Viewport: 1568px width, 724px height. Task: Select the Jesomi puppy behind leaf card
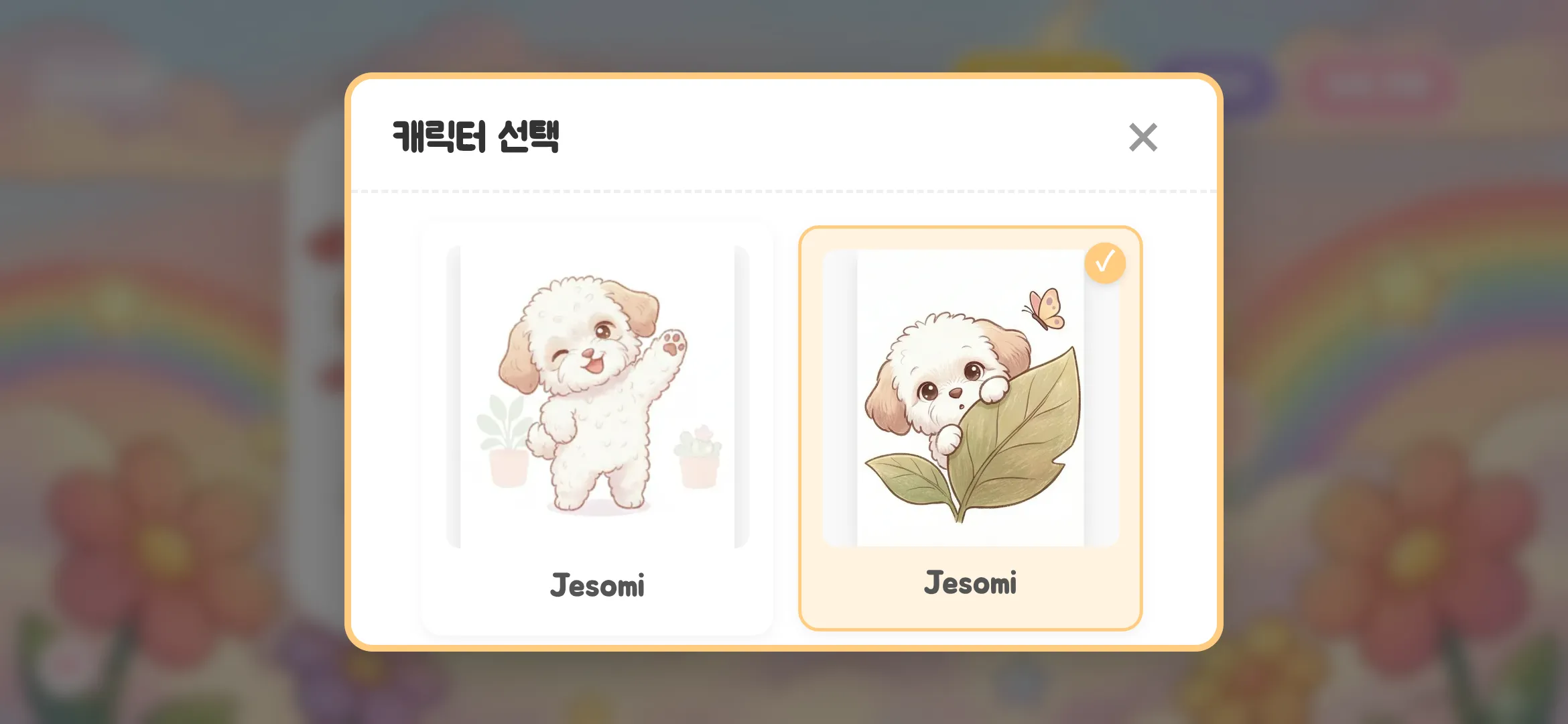point(970,428)
